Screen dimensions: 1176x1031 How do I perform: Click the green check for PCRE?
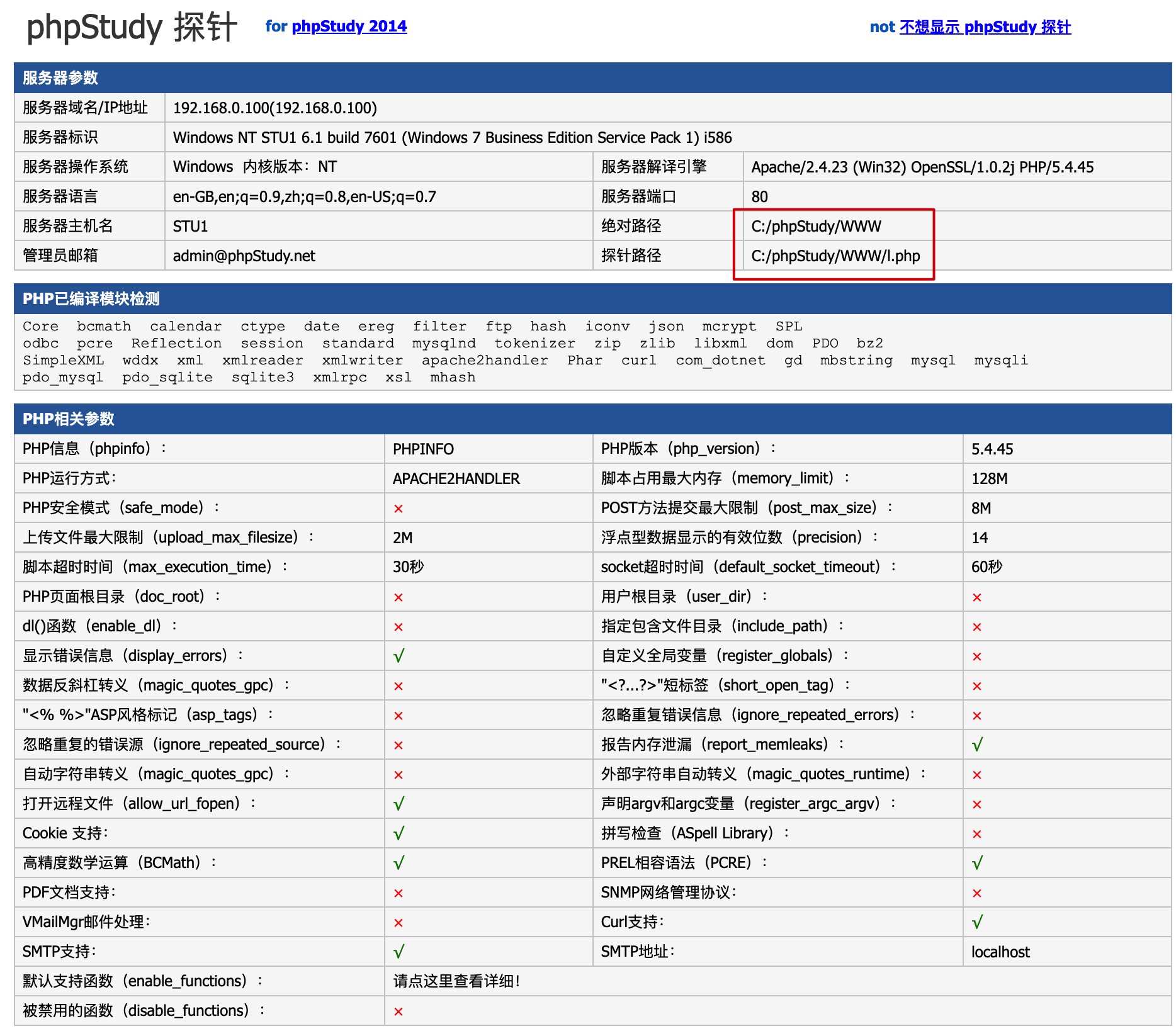977,863
